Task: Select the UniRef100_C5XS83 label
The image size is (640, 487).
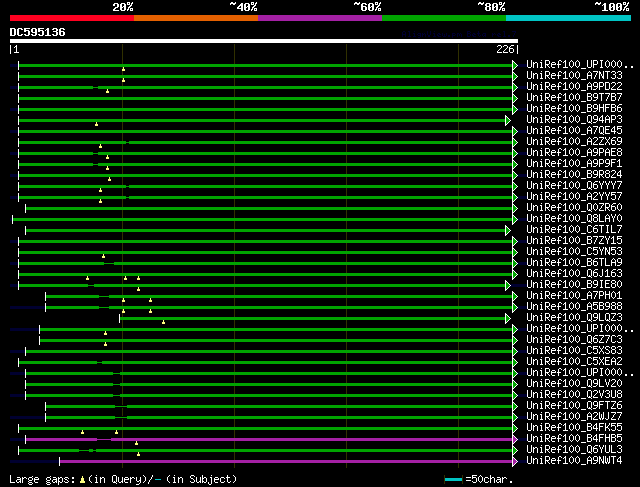Action: click(x=574, y=351)
